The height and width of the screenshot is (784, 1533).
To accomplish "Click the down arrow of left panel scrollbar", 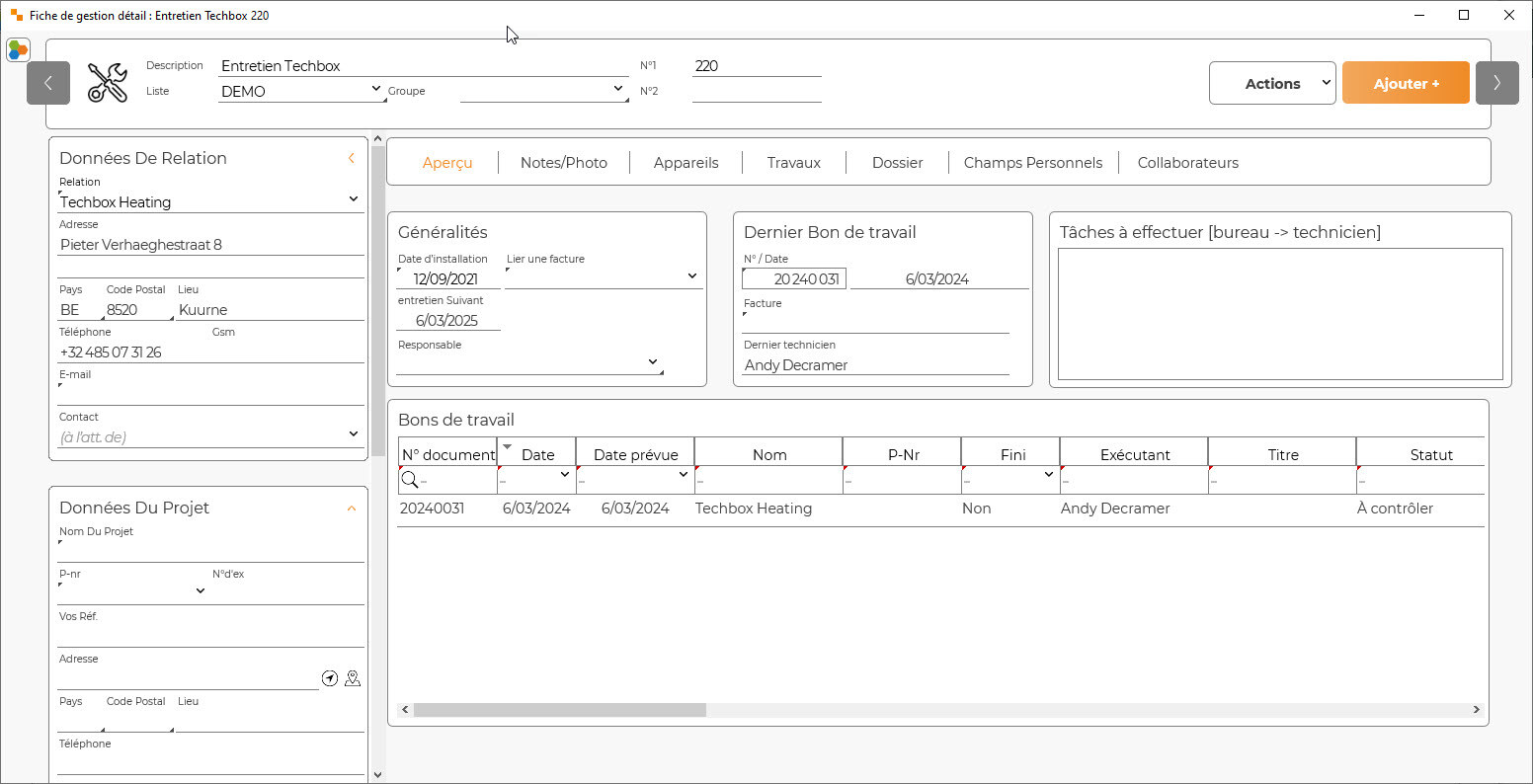I will coord(377,775).
